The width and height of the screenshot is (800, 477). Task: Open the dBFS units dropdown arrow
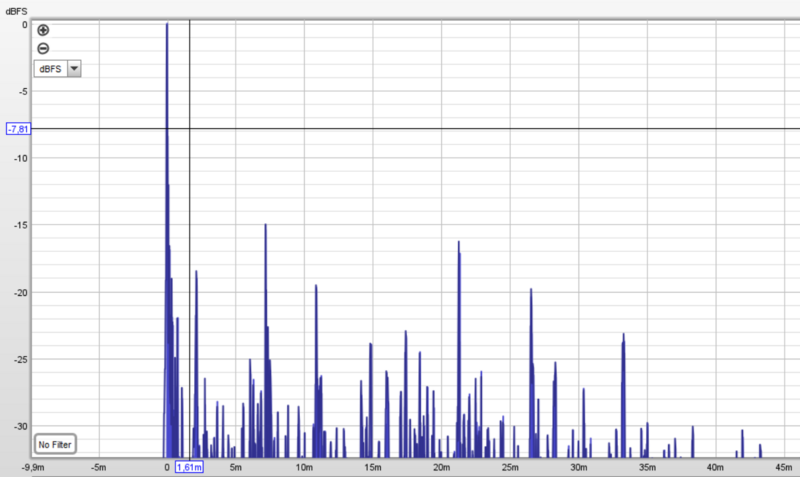(75, 68)
